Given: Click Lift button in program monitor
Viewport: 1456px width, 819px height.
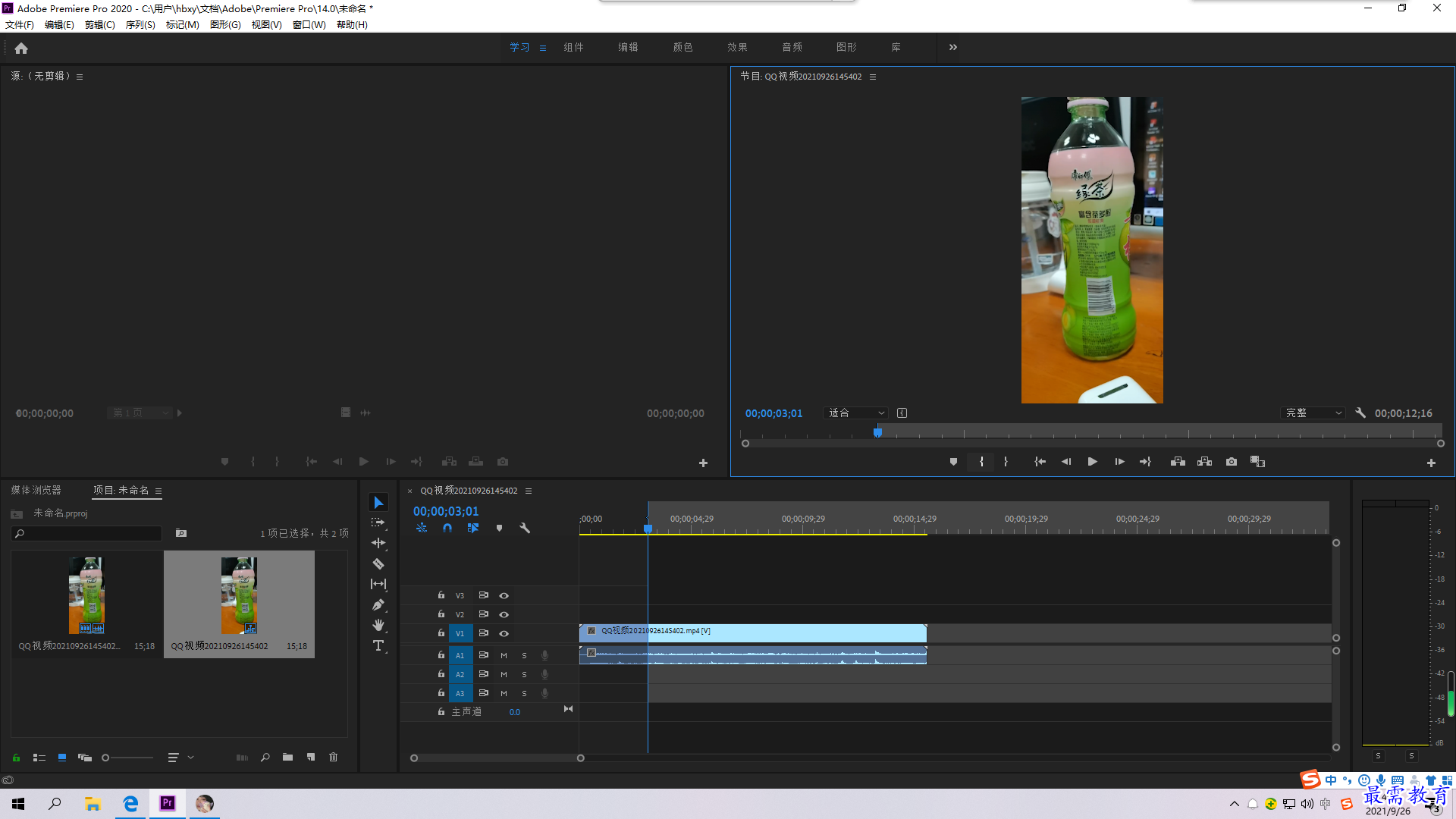Looking at the screenshot, I should click(x=1178, y=462).
